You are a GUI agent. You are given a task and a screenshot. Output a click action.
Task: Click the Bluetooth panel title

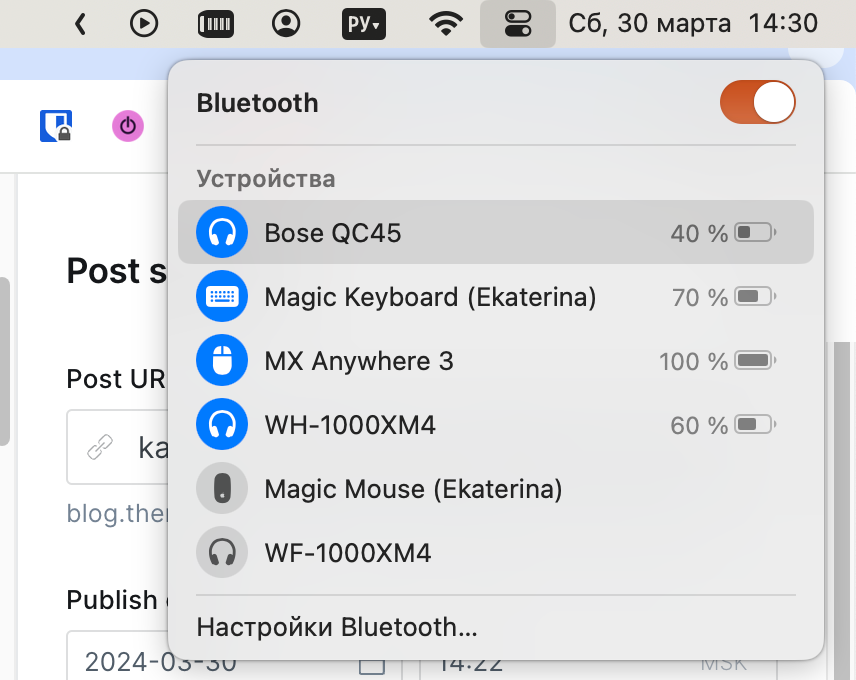(x=258, y=103)
